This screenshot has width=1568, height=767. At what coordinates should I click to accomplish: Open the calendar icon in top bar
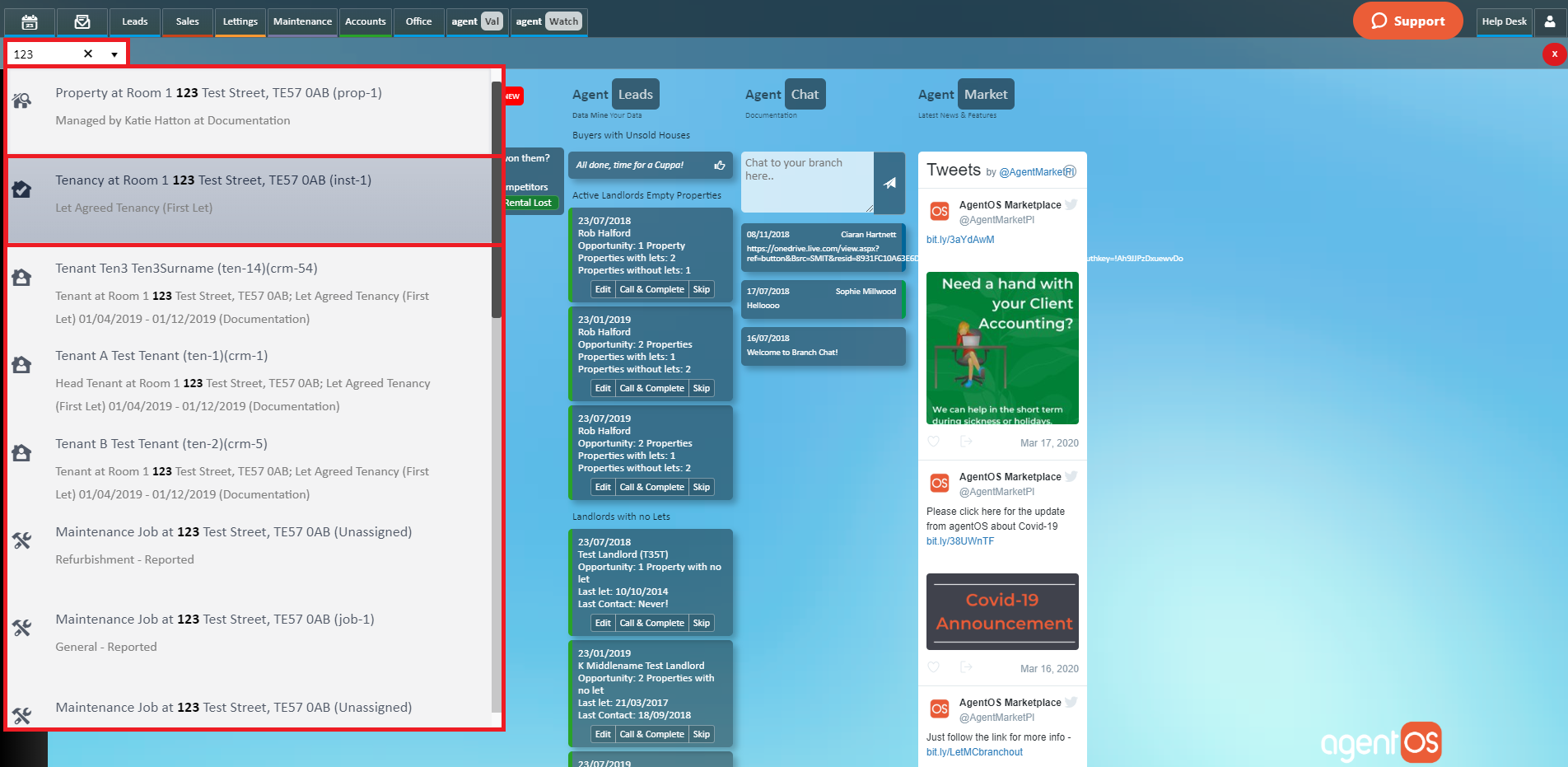click(29, 22)
